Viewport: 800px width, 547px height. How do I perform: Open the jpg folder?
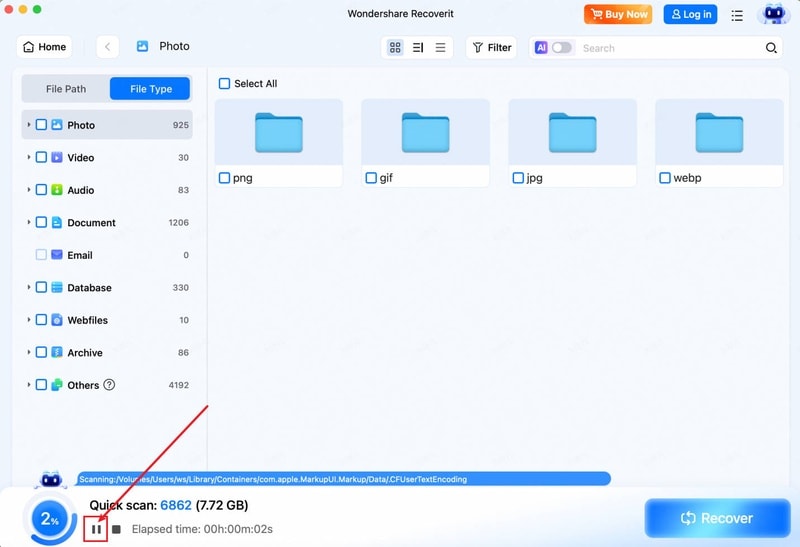572,133
